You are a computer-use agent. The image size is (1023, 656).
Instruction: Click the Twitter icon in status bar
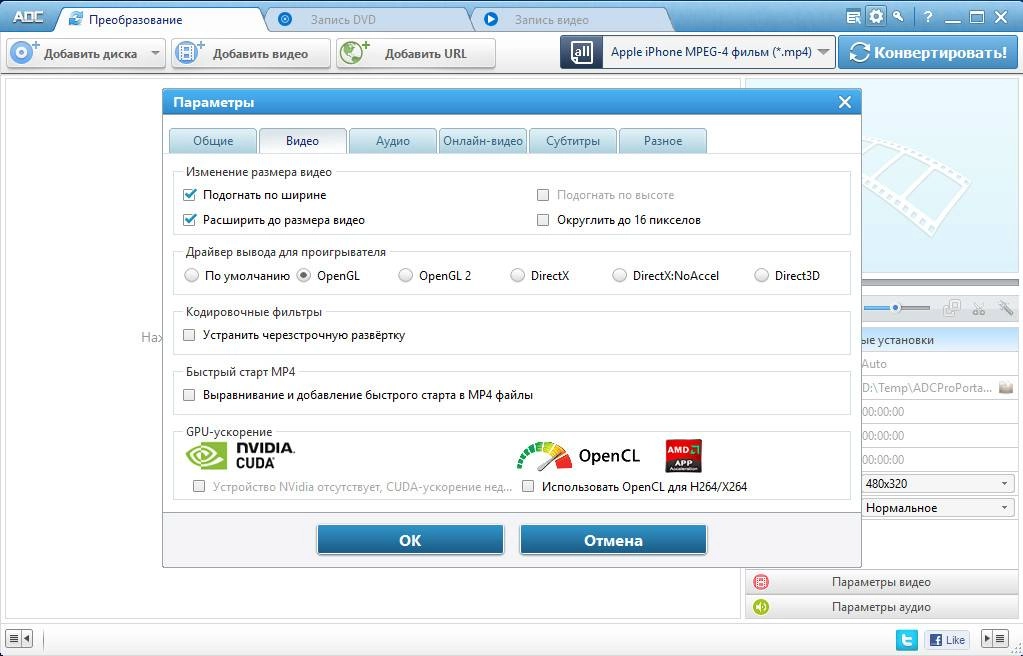click(906, 640)
